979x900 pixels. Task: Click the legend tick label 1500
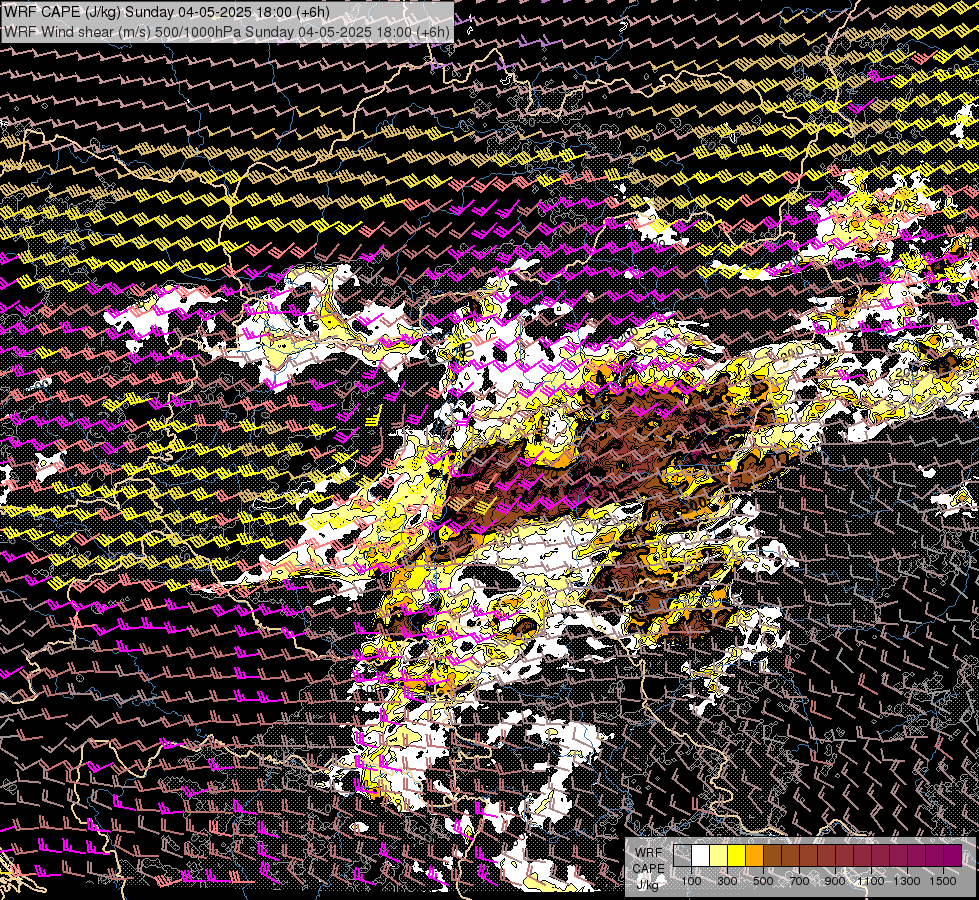[943, 881]
